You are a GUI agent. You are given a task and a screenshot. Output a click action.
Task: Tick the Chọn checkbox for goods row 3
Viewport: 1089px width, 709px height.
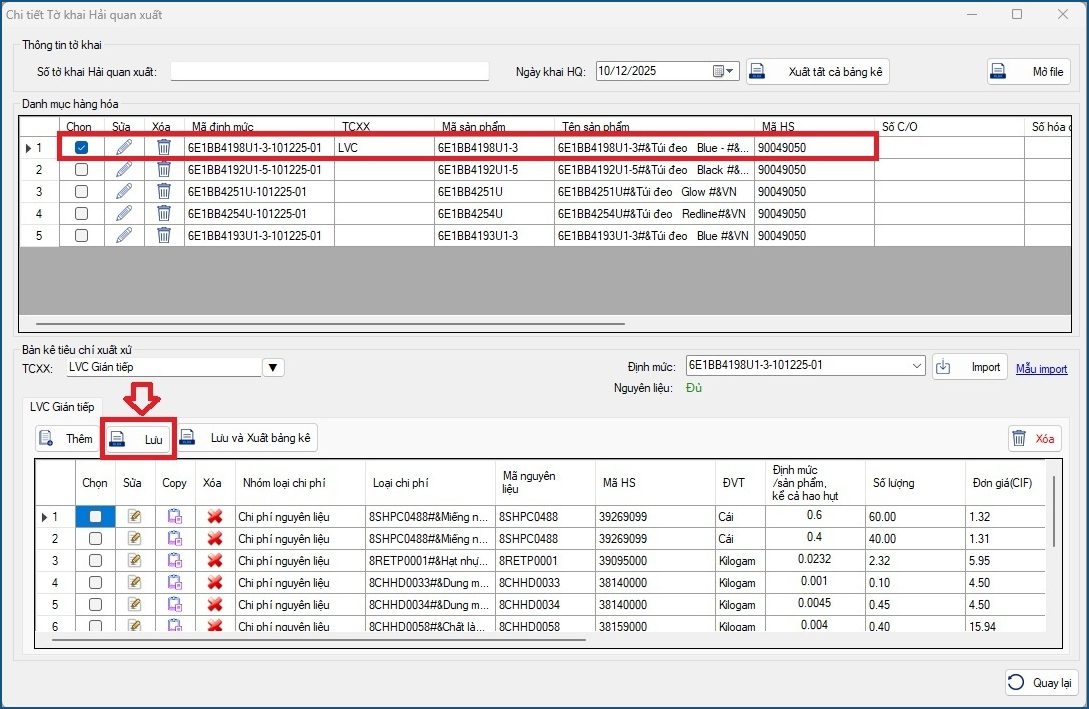(82, 192)
